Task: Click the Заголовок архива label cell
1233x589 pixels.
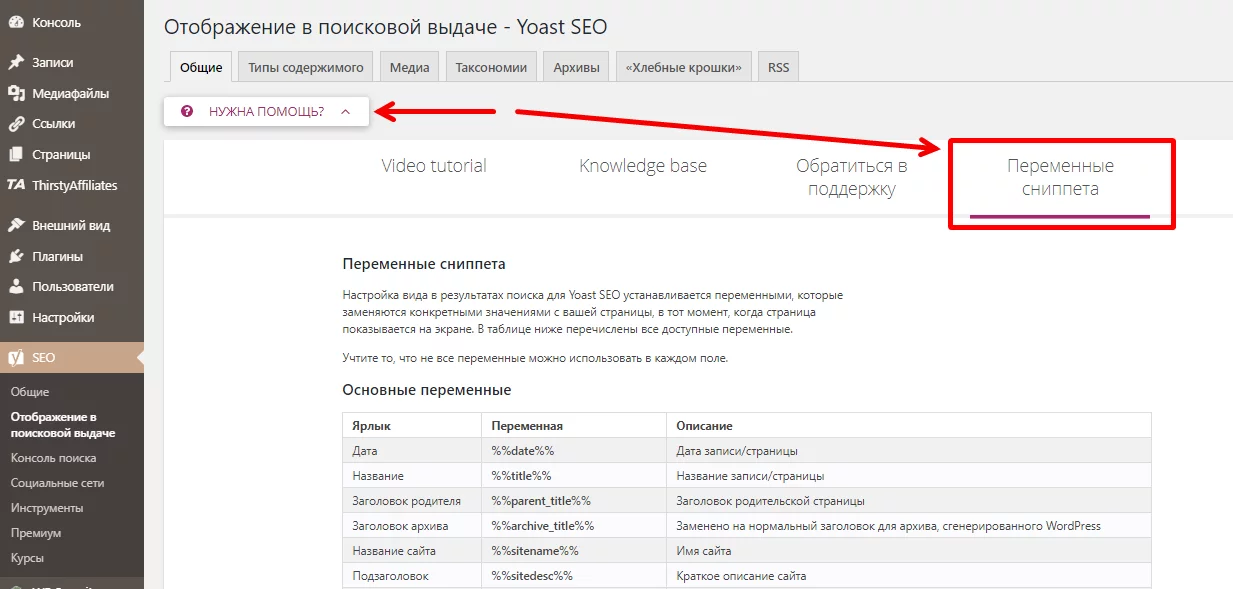Action: [411, 526]
